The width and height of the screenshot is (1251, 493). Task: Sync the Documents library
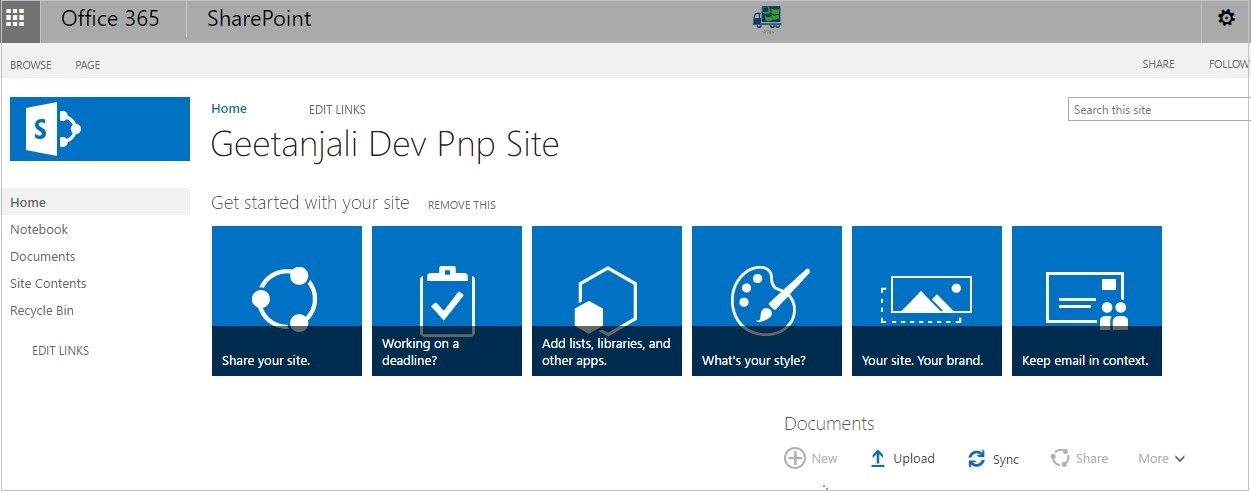coord(994,459)
